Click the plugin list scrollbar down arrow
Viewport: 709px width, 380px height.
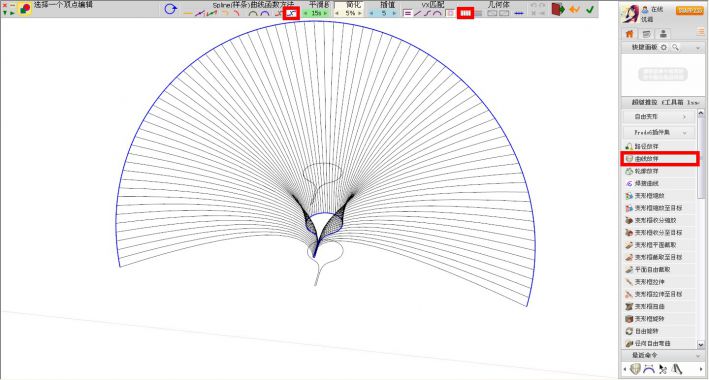(701, 345)
